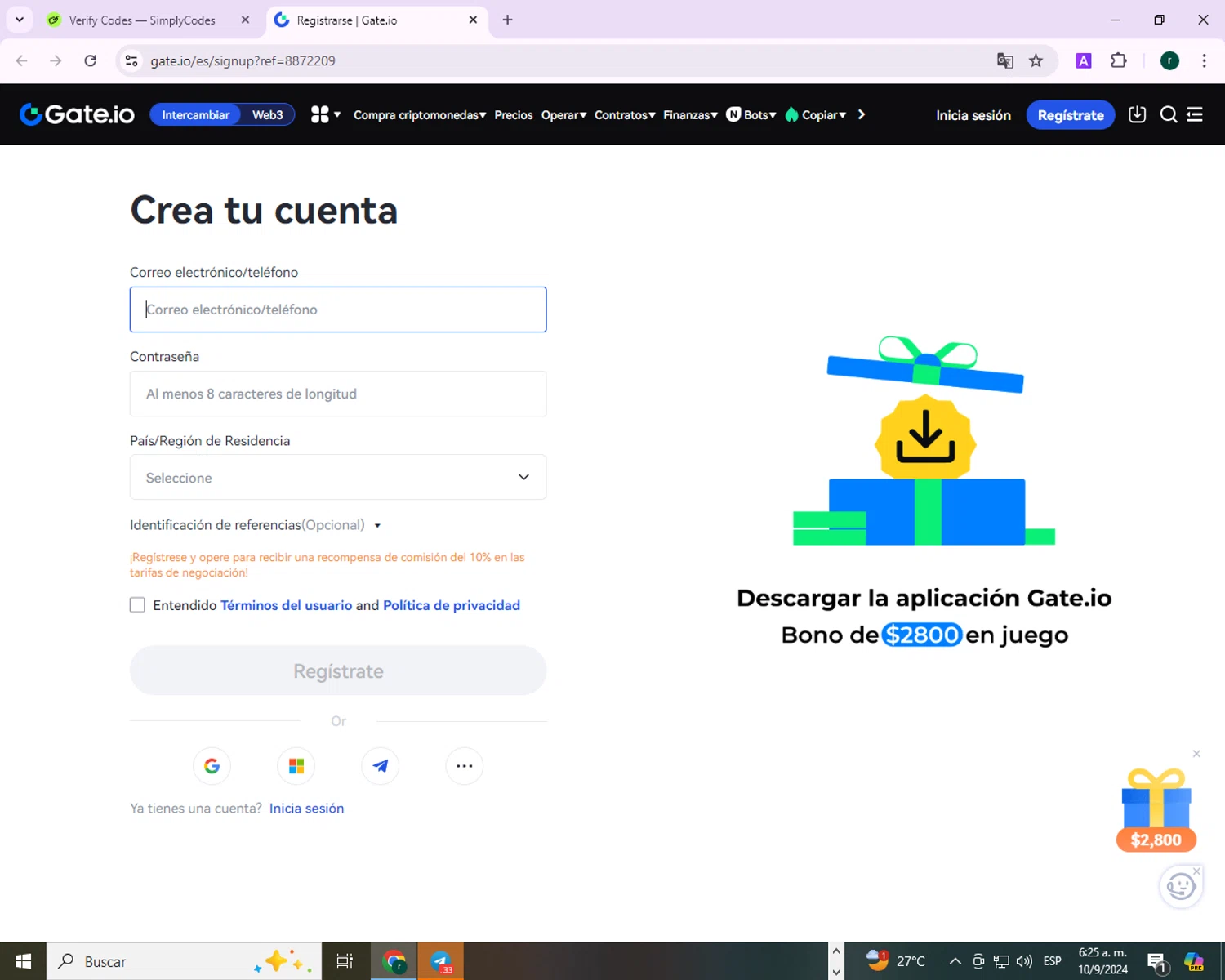Image resolution: width=1225 pixels, height=980 pixels.
Task: Focus the Contraseña password field
Action: pyautogui.click(x=338, y=394)
